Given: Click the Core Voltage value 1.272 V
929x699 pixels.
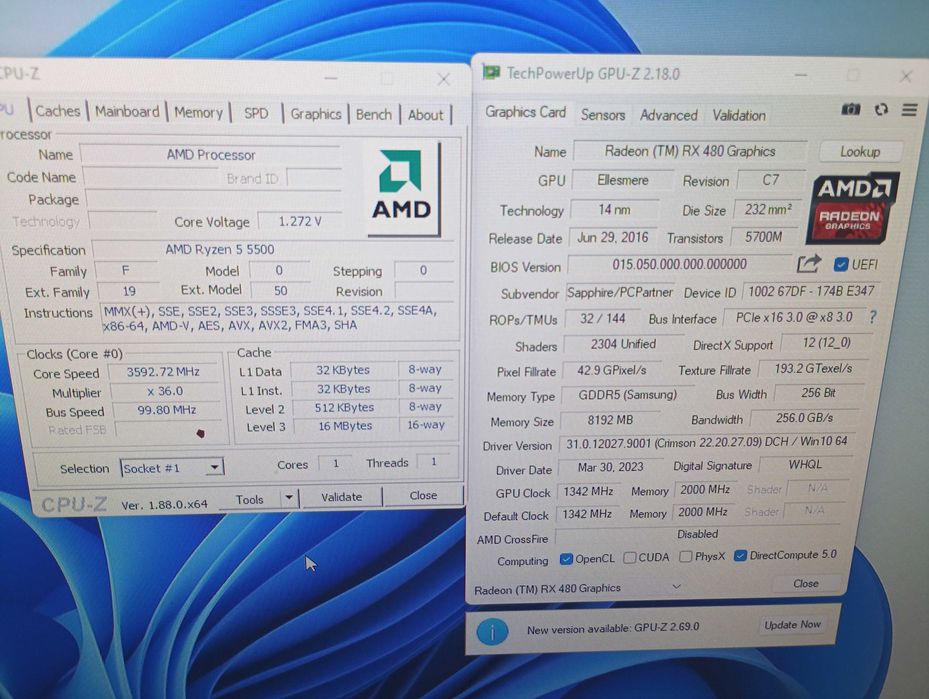Looking at the screenshot, I should [300, 222].
